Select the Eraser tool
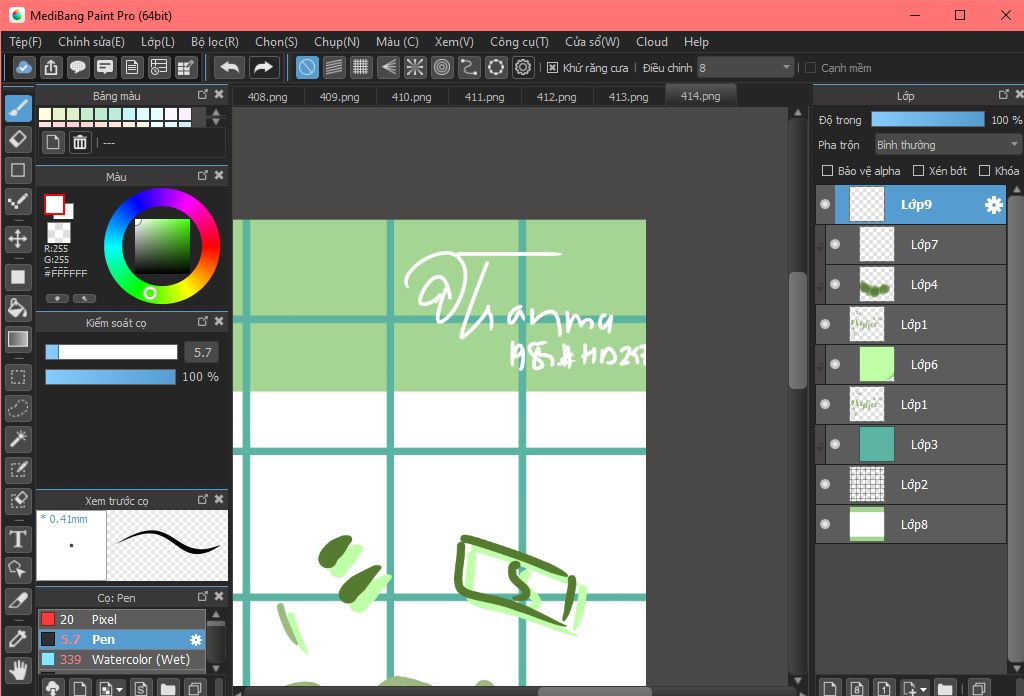The image size is (1024, 696). (x=18, y=138)
